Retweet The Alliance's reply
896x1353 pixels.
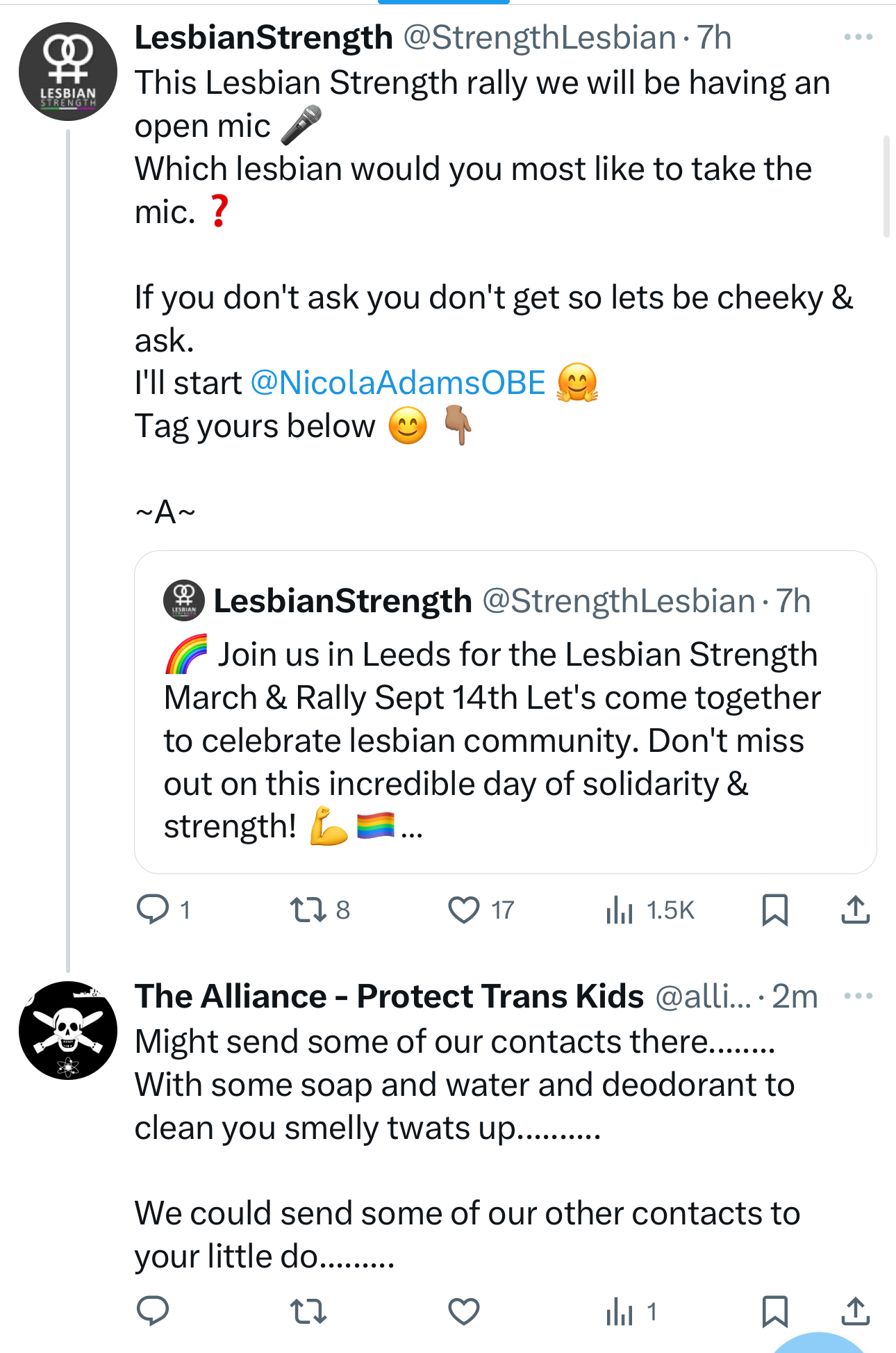308,1311
